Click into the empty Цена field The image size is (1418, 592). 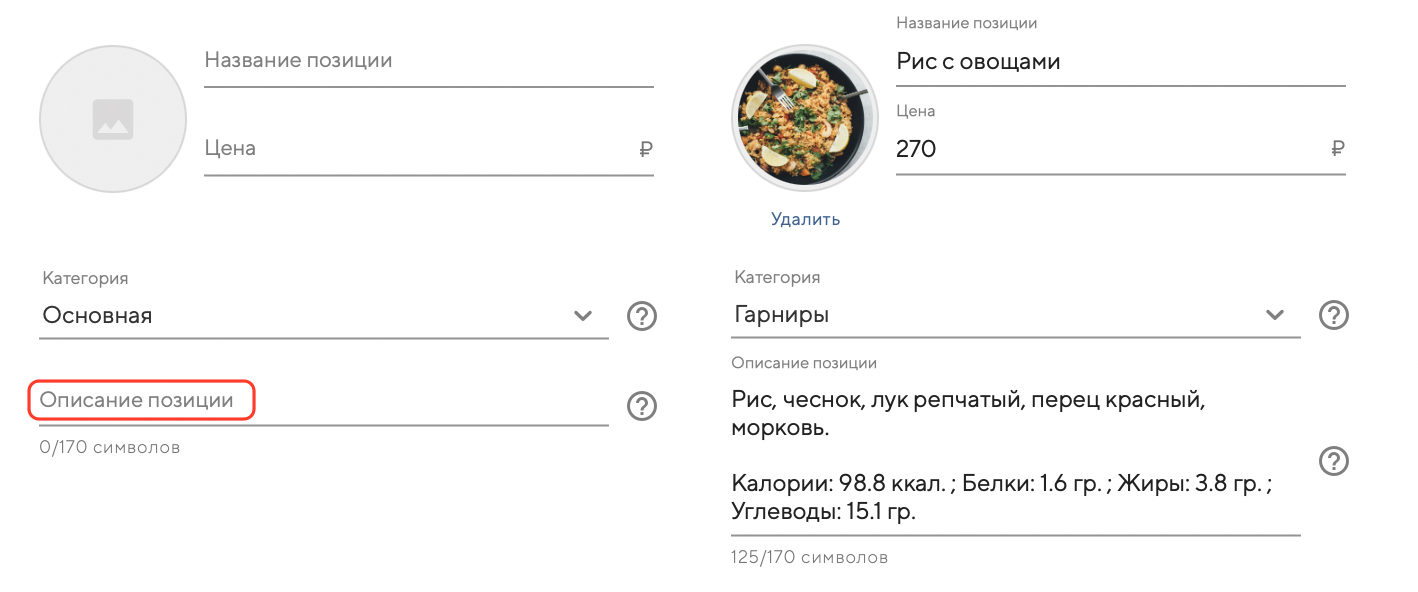pos(418,149)
